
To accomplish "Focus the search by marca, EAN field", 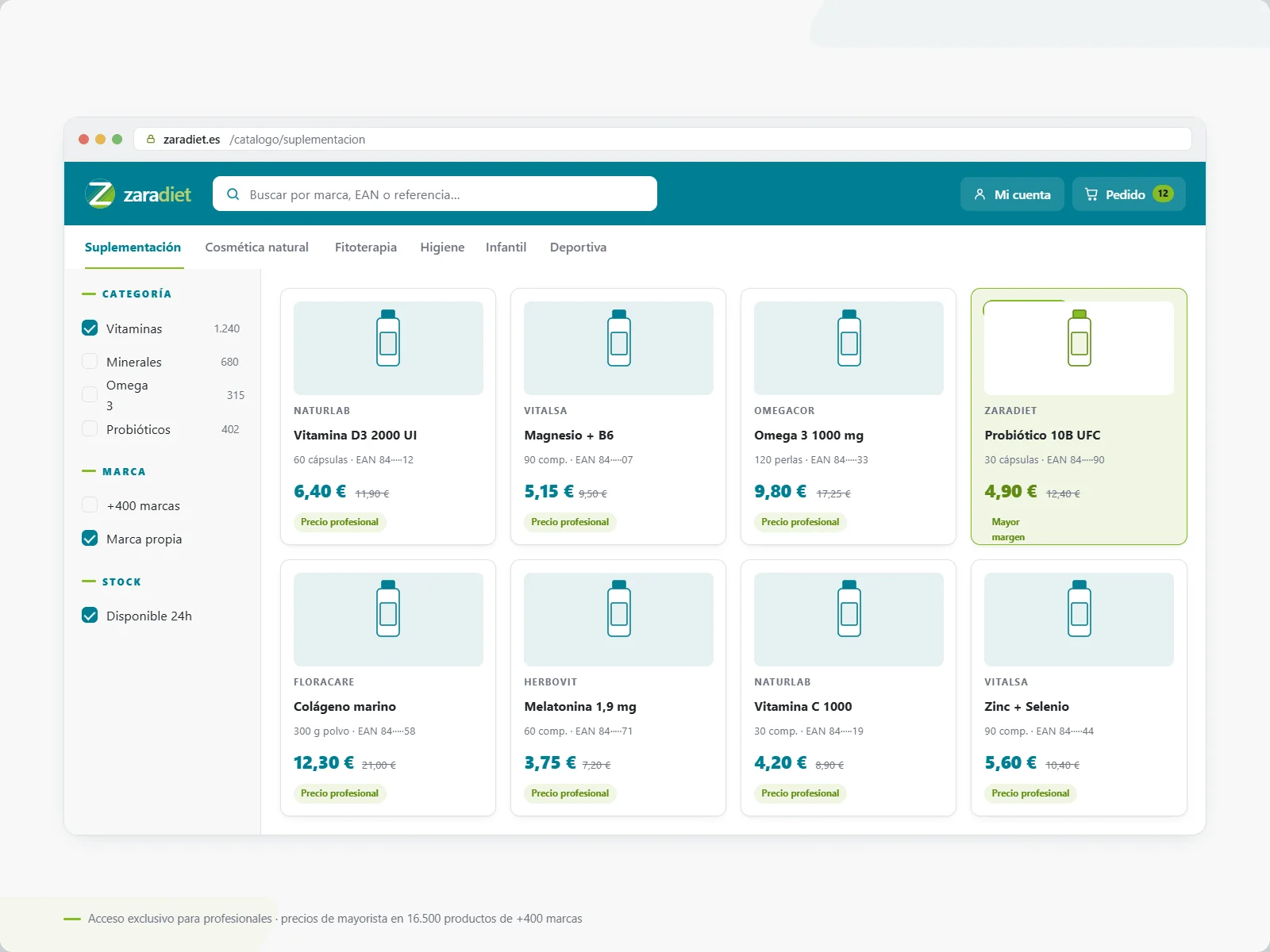I will 435,194.
